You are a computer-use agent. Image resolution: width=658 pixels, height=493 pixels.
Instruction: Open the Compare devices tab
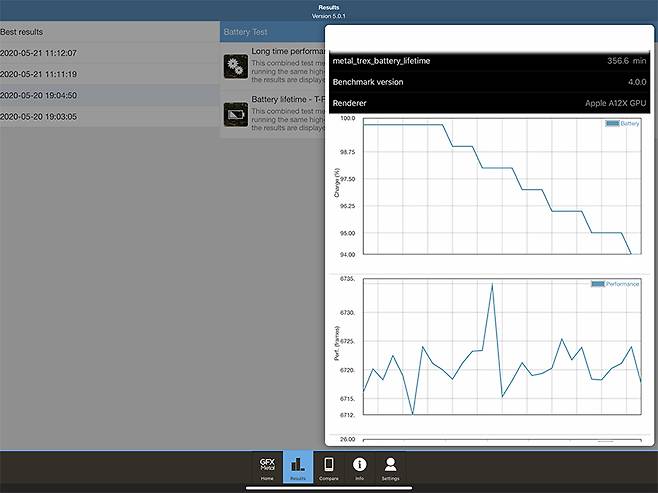[329, 468]
